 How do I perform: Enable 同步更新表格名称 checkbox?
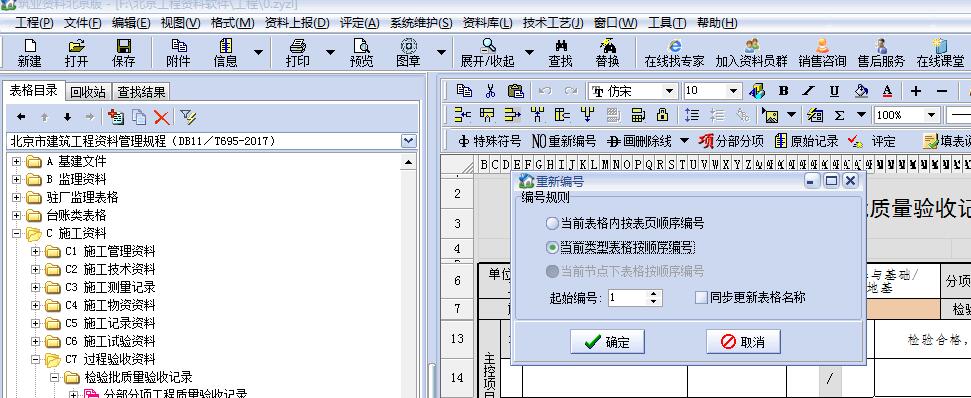(x=701, y=298)
